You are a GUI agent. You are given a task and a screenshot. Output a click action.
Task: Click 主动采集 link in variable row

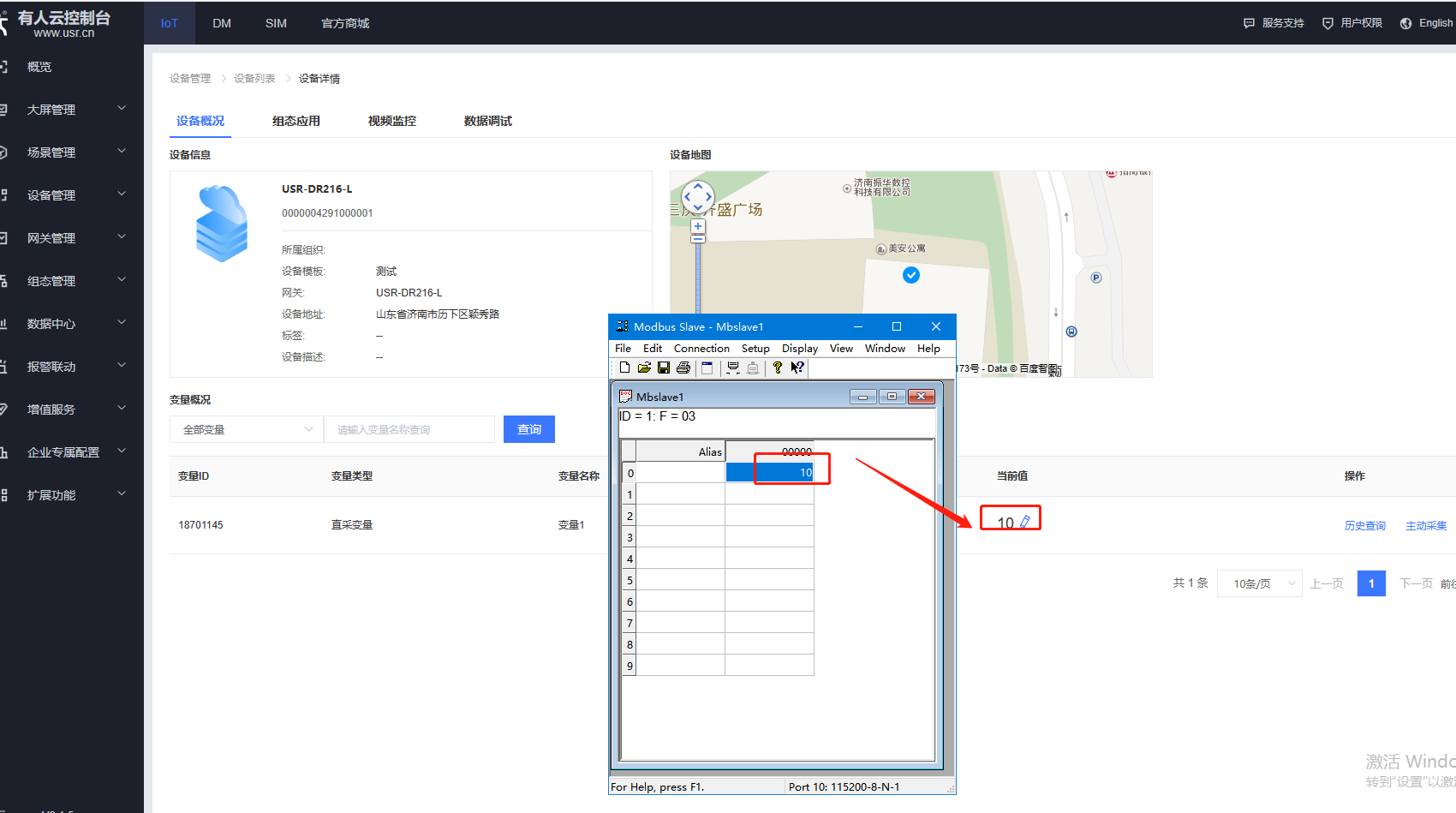coord(1426,526)
